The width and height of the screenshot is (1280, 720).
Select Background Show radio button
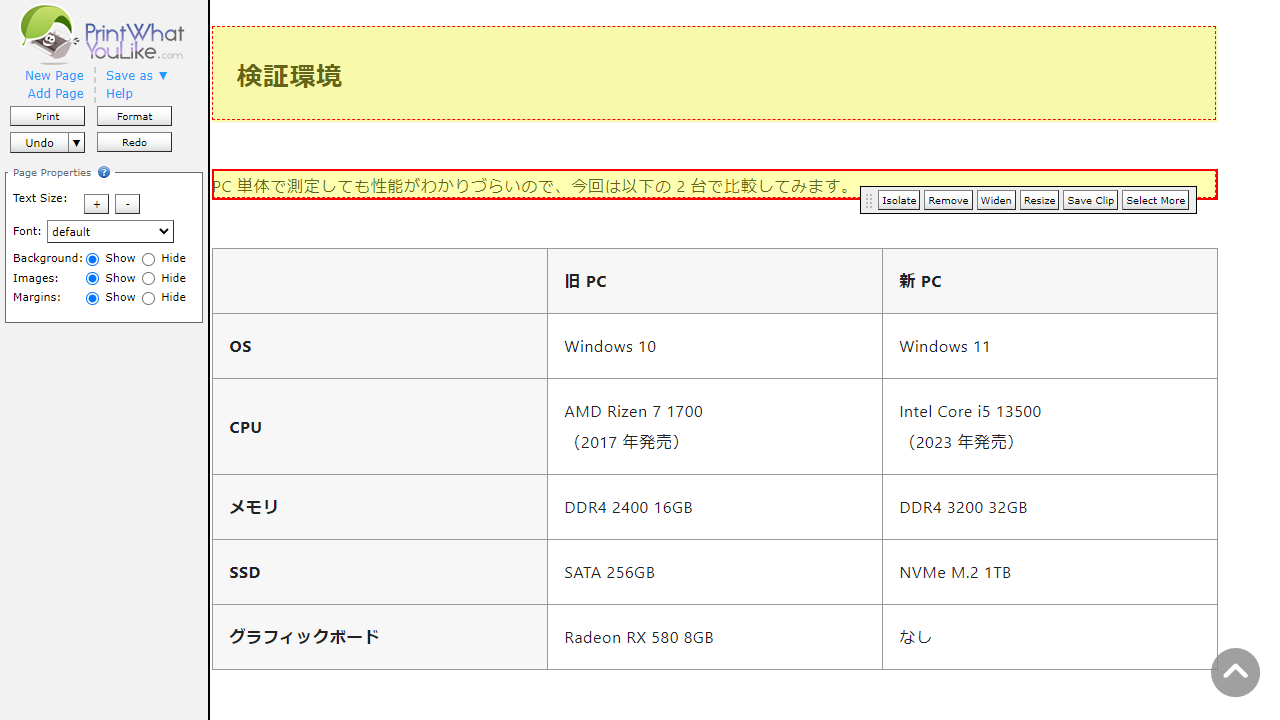[93, 259]
